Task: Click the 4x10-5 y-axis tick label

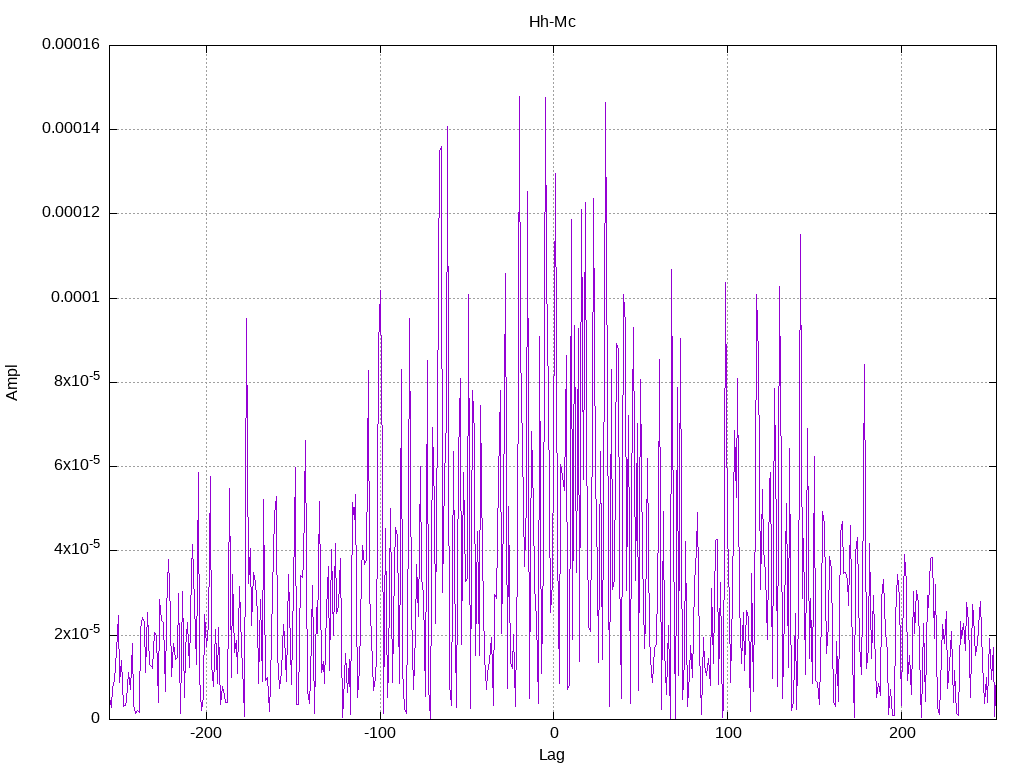Action: (x=77, y=549)
